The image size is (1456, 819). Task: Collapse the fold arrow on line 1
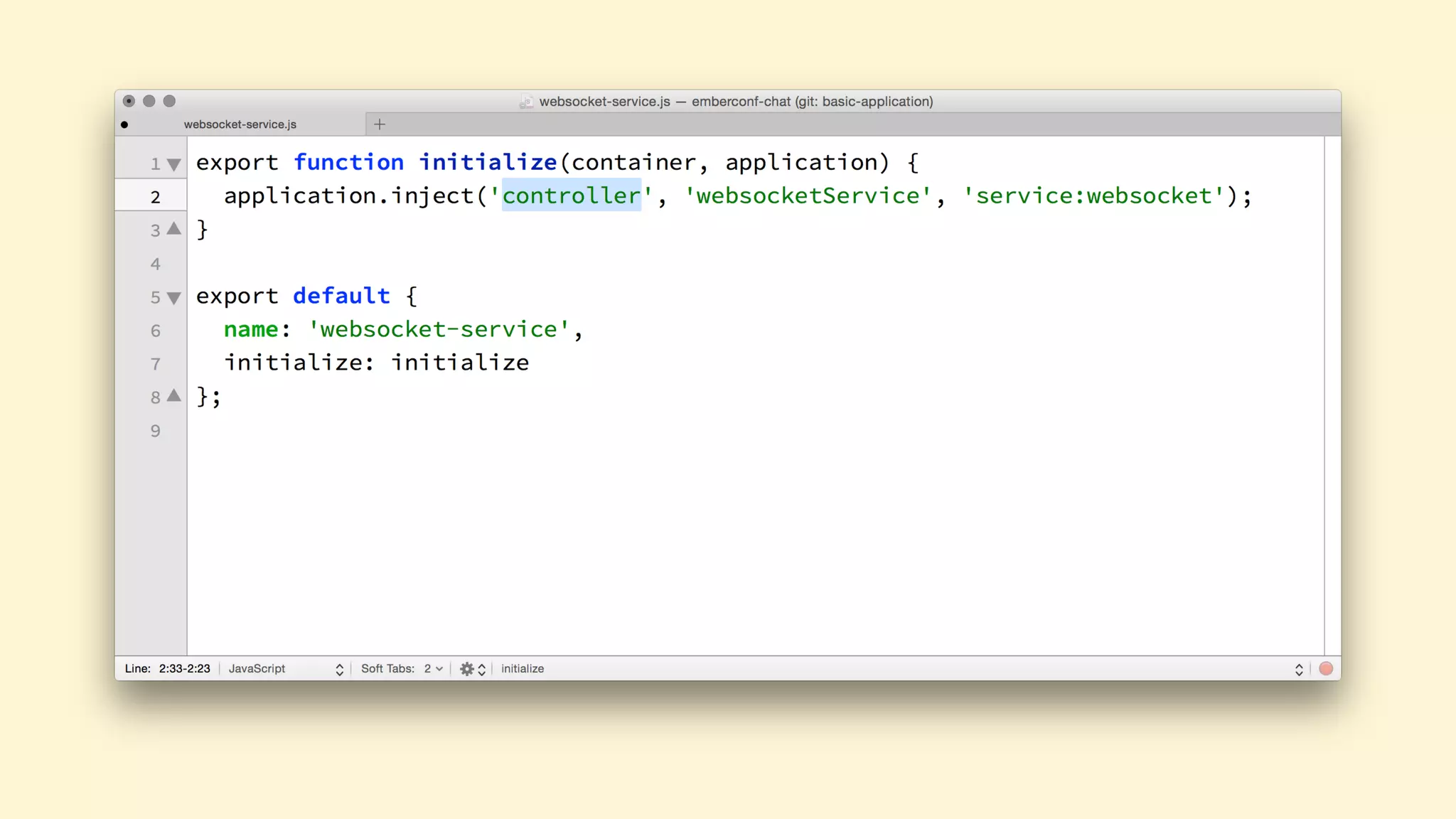(x=173, y=165)
